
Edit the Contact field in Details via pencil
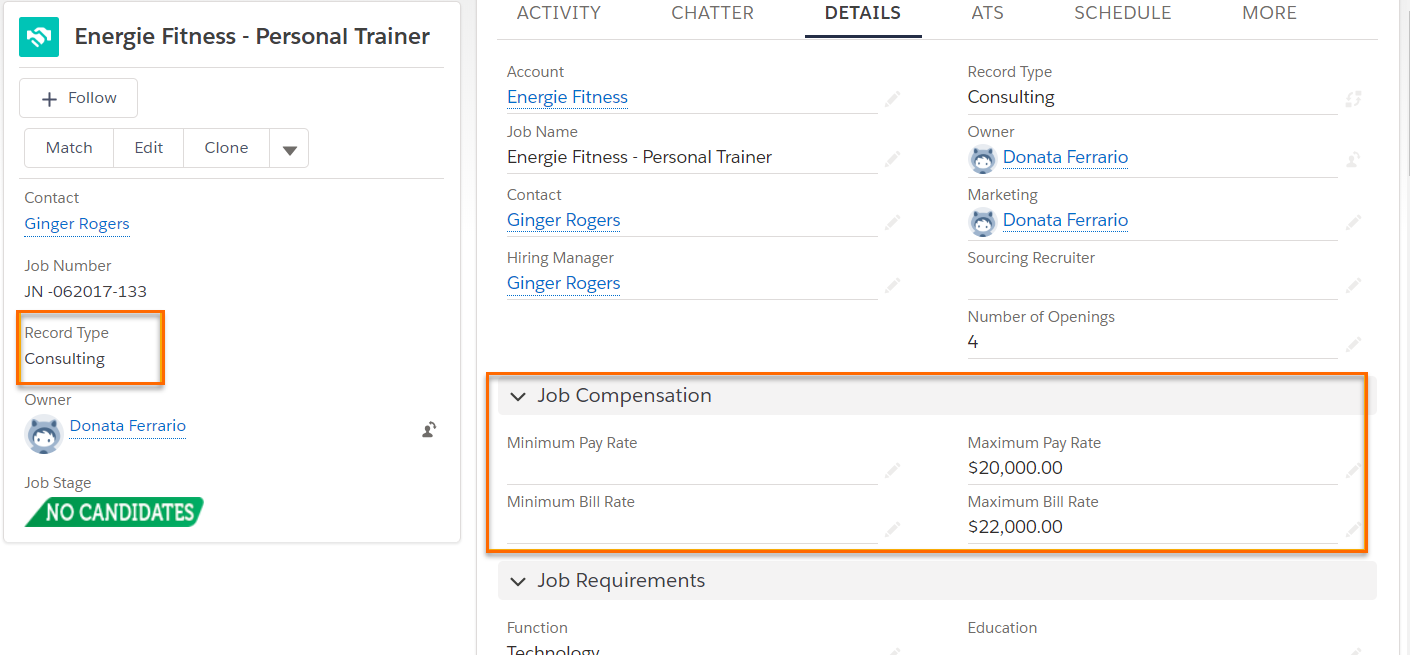pos(892,221)
